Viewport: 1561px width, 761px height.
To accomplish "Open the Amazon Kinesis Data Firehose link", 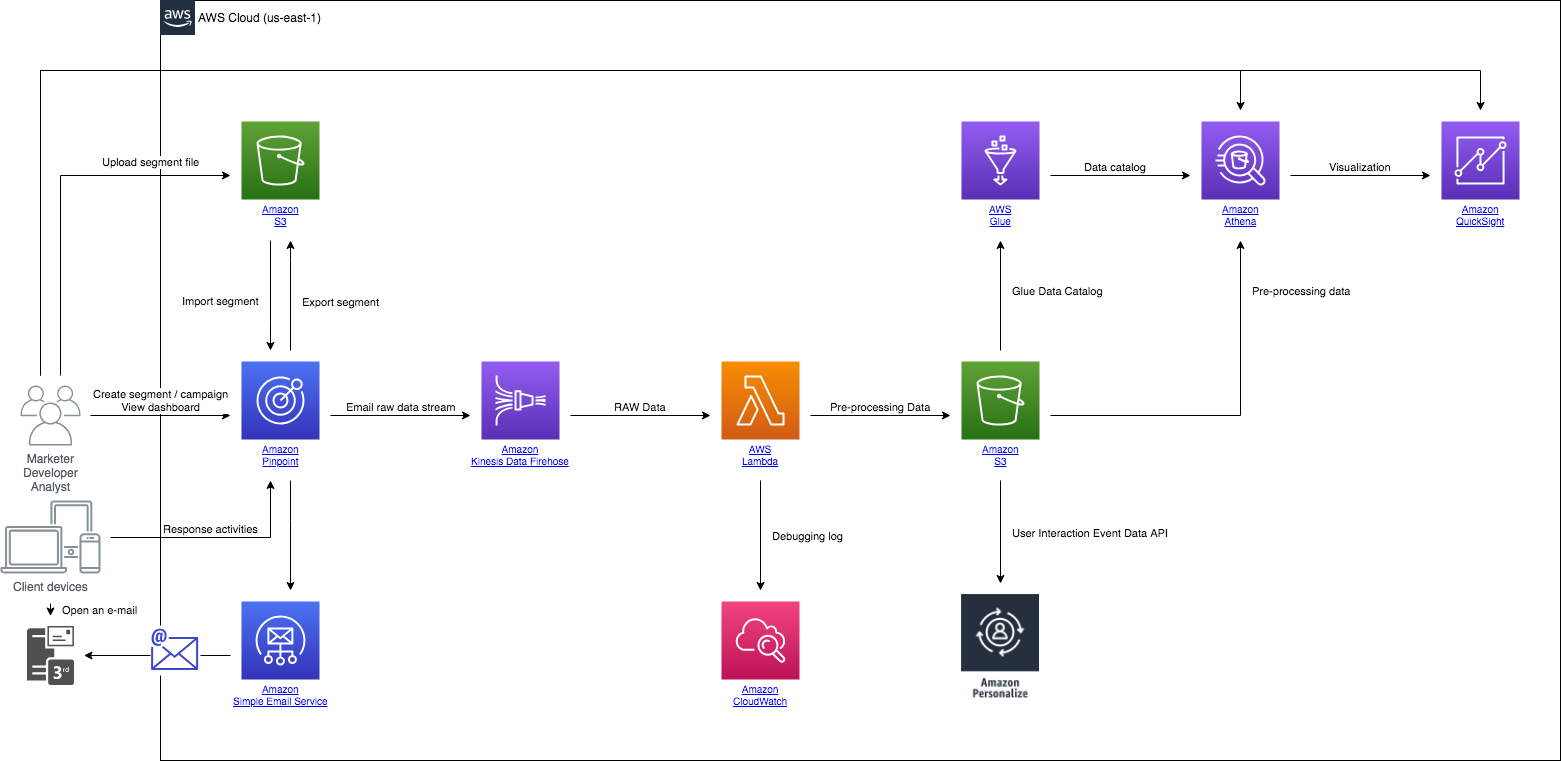I will coord(520,456).
